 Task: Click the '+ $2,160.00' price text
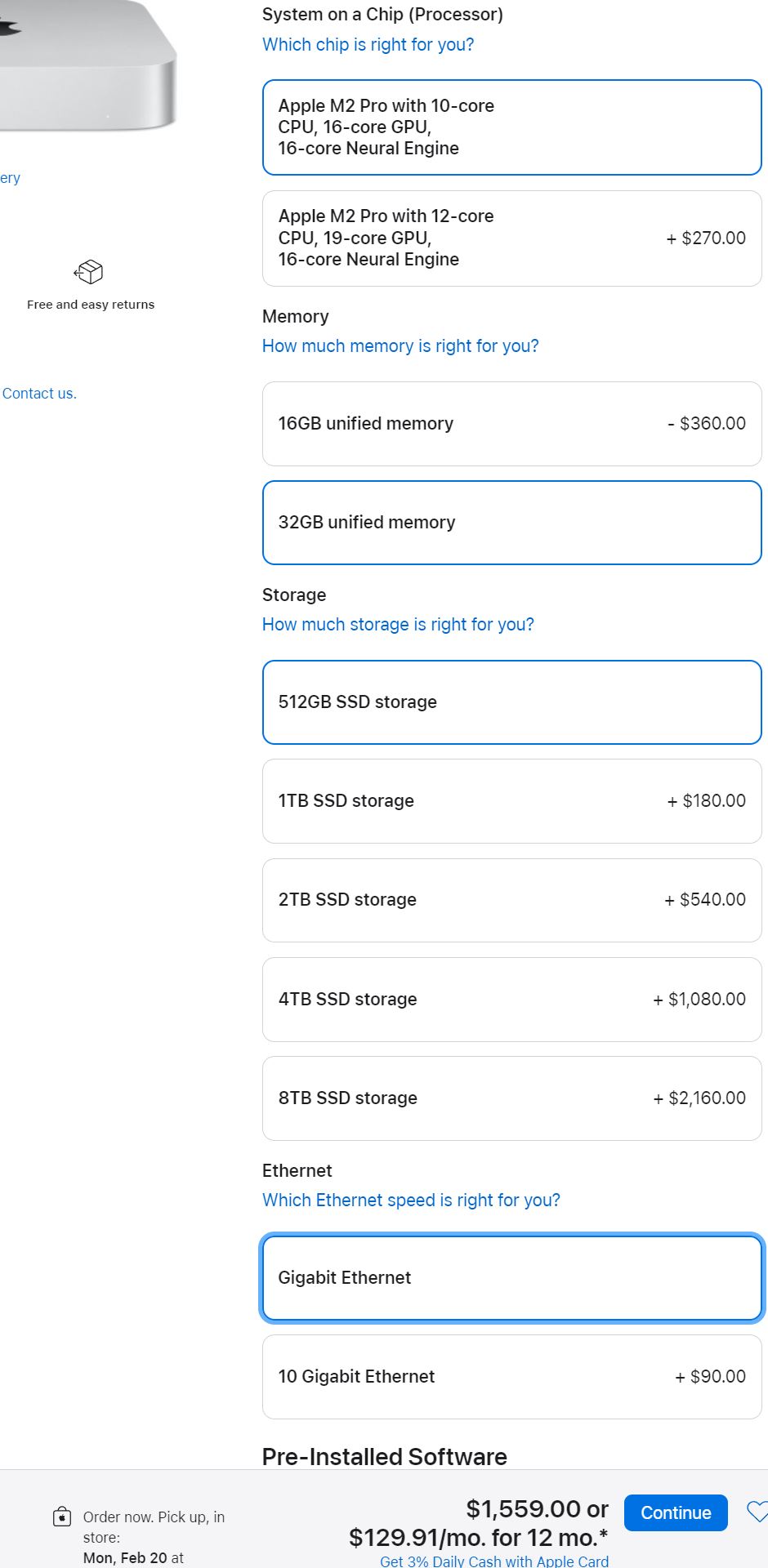point(699,1098)
